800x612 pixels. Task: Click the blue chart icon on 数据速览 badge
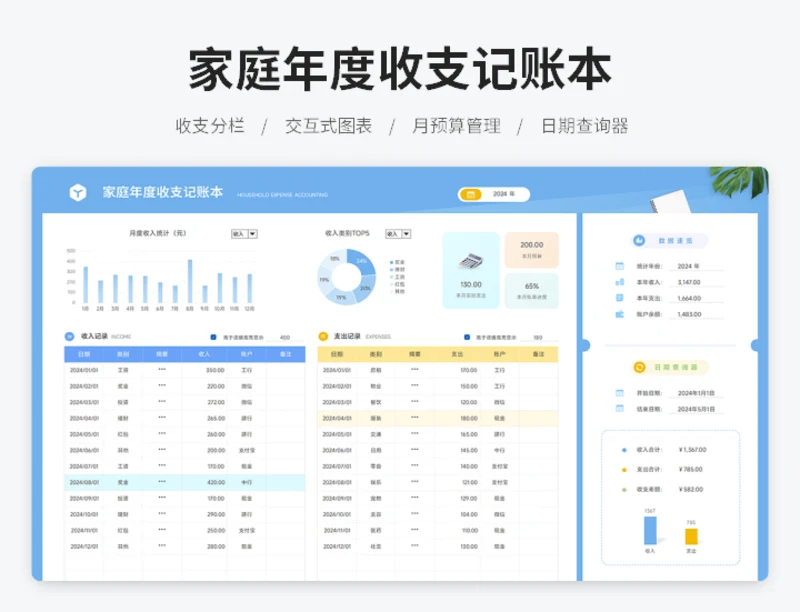point(639,240)
